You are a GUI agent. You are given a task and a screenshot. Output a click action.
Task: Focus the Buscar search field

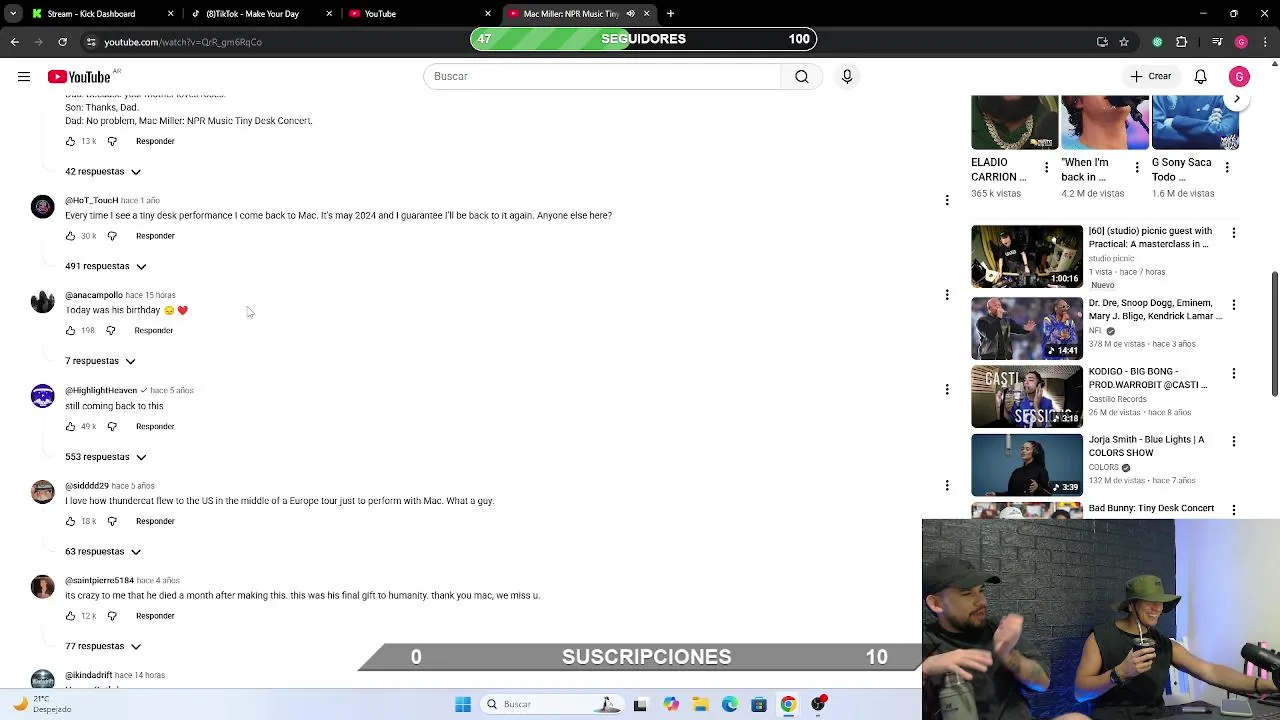602,76
